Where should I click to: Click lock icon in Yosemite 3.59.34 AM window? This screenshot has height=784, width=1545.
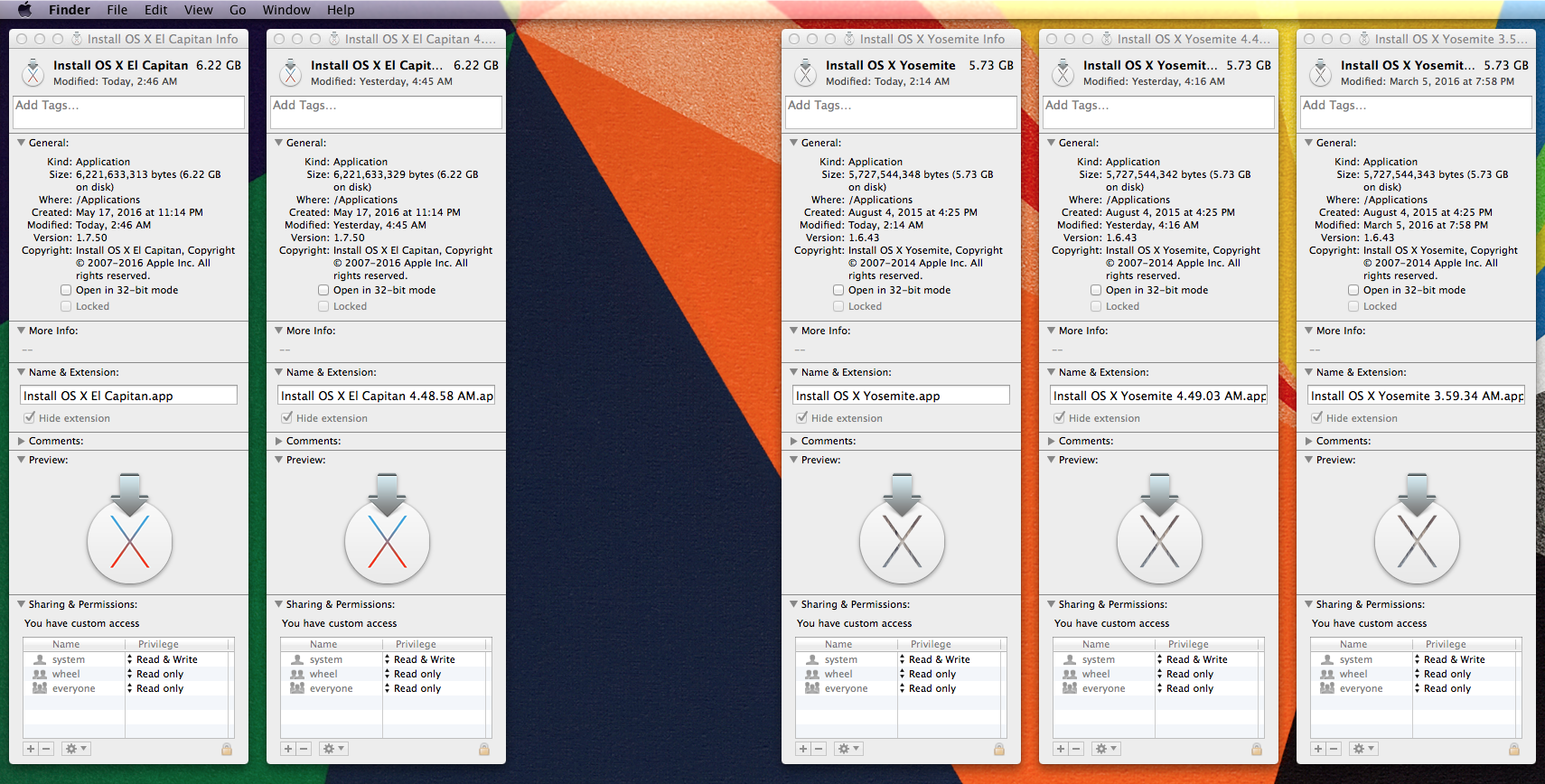coord(1514,749)
